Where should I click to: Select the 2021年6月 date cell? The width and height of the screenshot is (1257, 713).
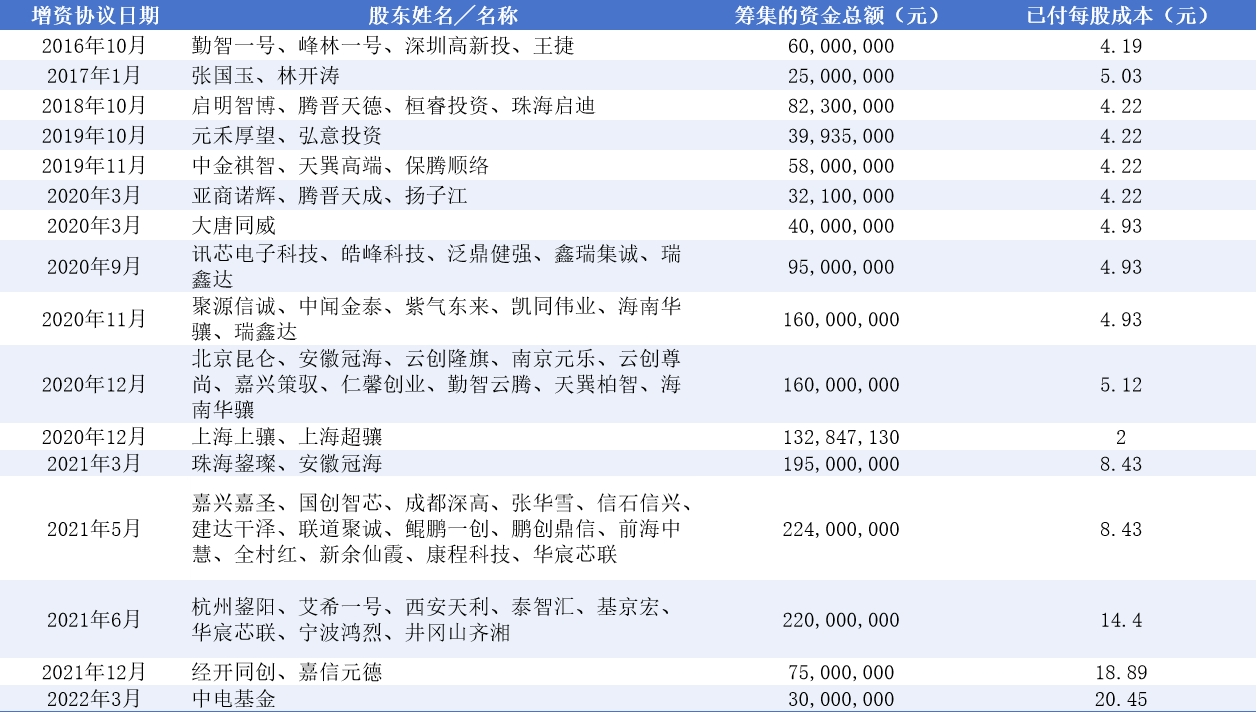[x=94, y=620]
